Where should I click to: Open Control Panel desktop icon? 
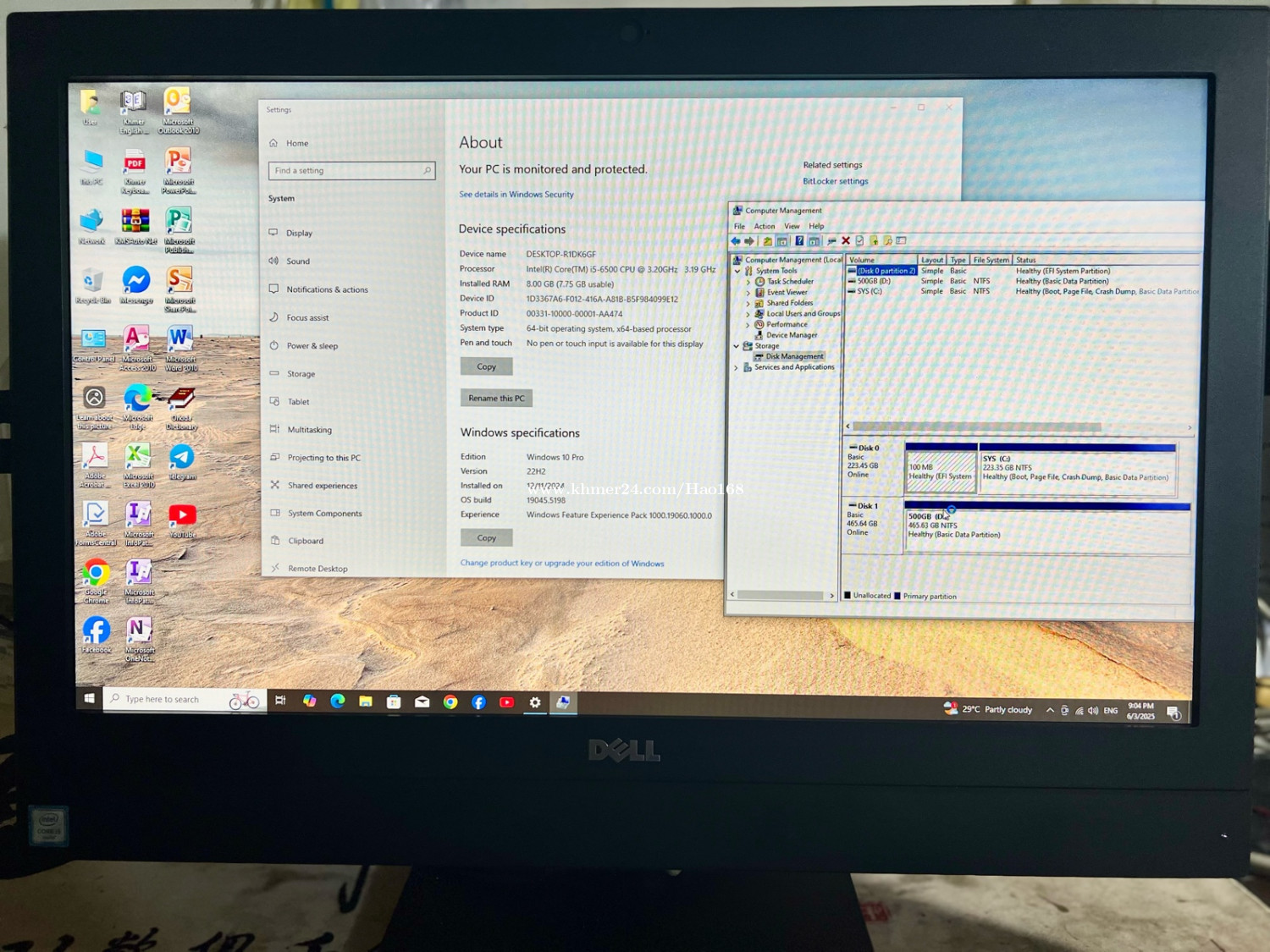click(93, 345)
